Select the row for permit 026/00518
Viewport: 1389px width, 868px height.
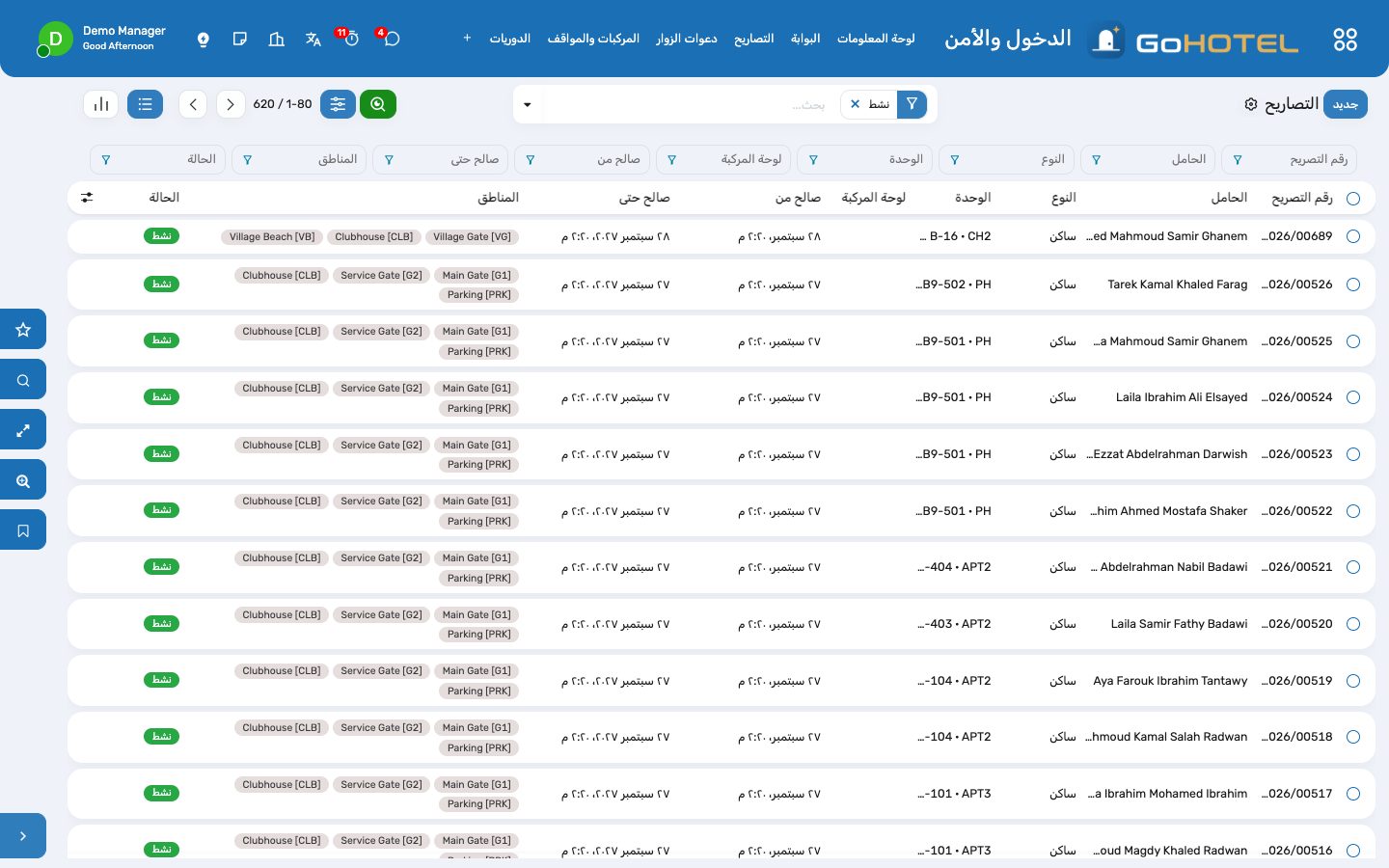click(1353, 737)
